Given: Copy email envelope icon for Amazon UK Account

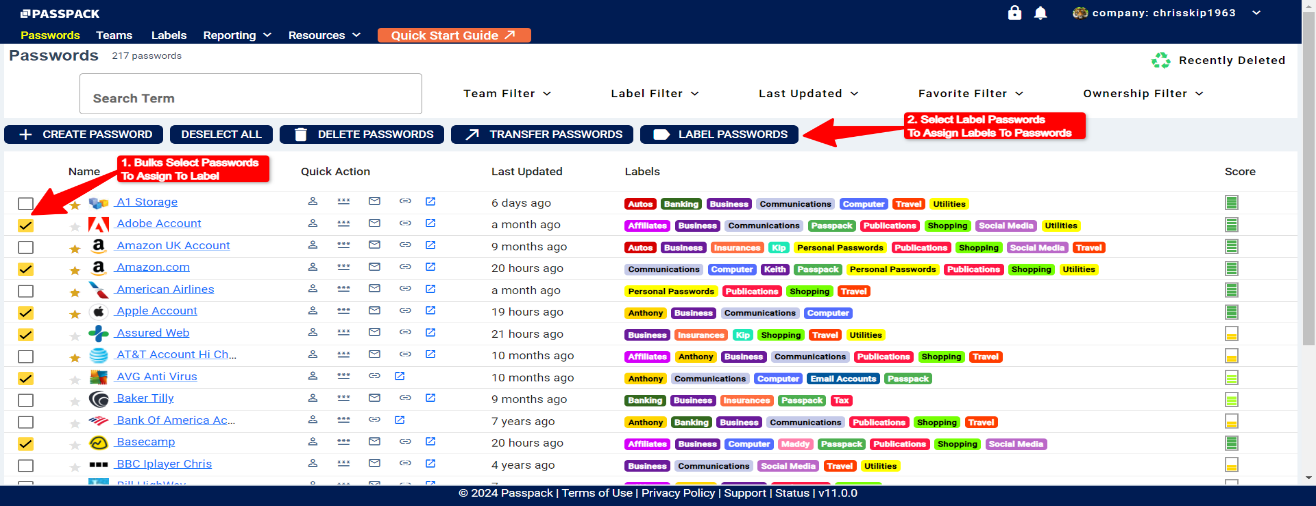Looking at the screenshot, I should [374, 246].
